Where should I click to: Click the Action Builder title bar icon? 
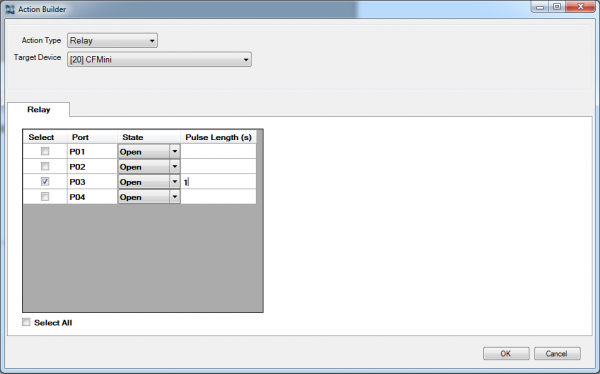coord(10,9)
